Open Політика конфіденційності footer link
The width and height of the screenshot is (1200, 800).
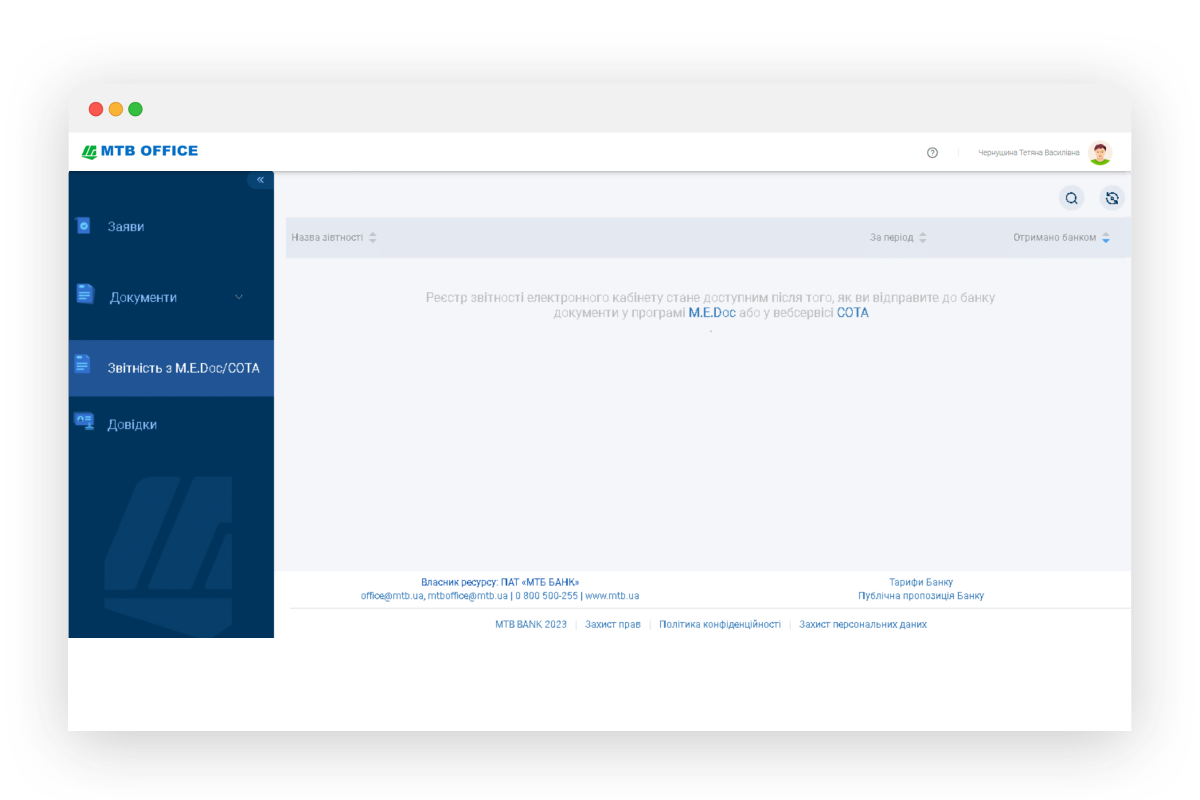click(719, 624)
